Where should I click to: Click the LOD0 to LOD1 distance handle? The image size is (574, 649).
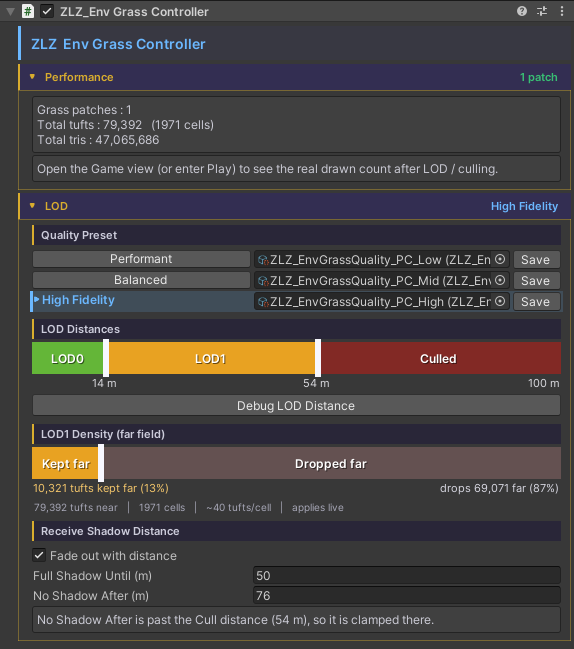point(106,358)
